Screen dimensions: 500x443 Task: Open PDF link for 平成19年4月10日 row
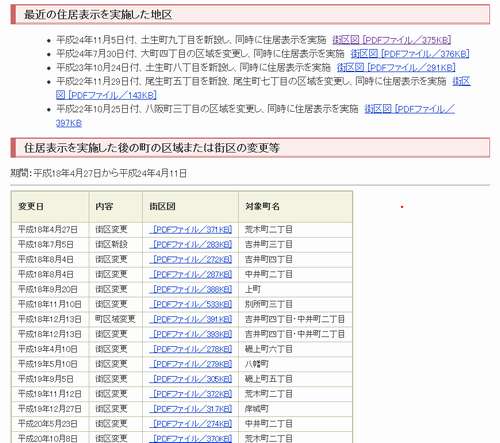tap(191, 349)
